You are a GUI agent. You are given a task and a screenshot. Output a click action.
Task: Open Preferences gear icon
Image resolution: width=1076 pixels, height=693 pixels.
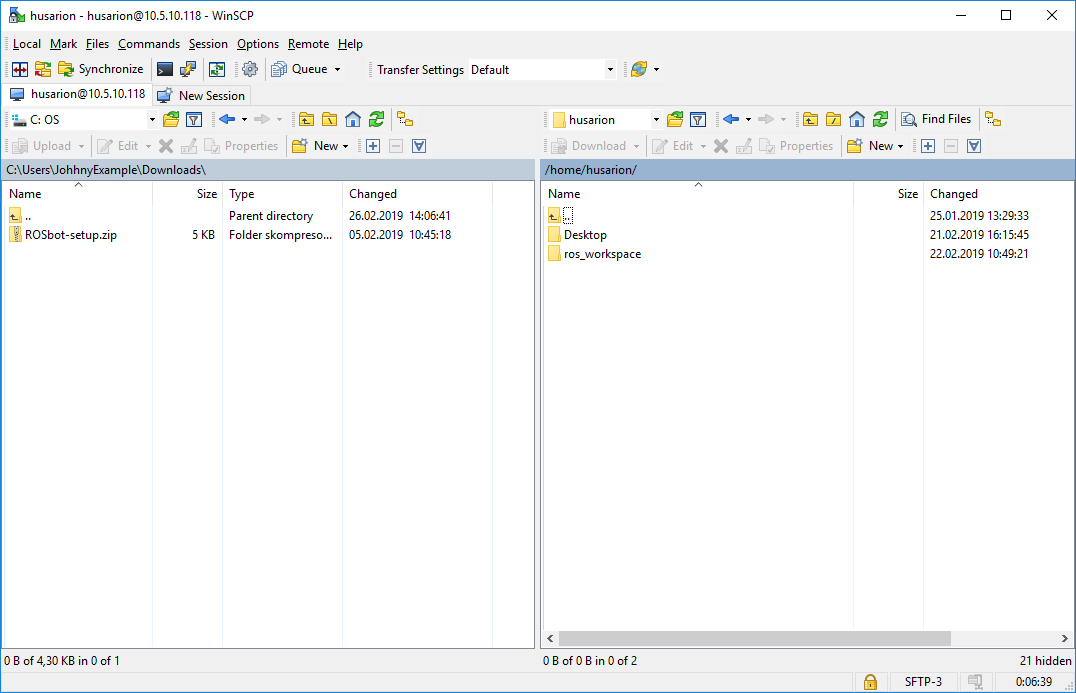[250, 69]
